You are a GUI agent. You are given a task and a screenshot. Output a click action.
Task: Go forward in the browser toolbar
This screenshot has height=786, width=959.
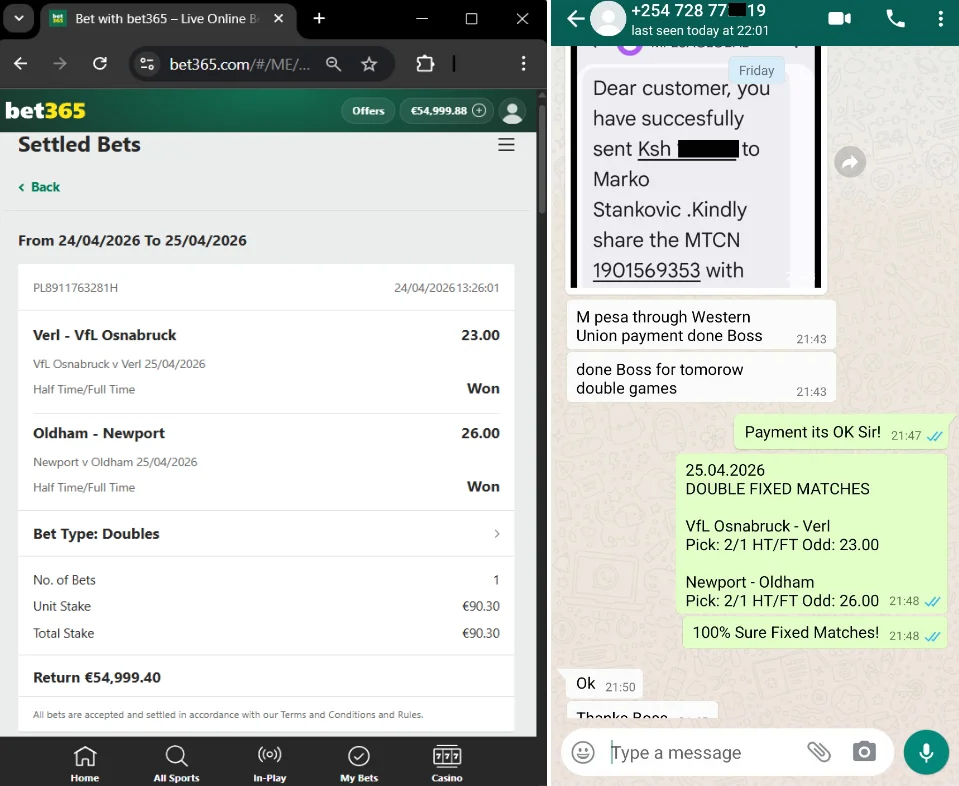click(60, 64)
